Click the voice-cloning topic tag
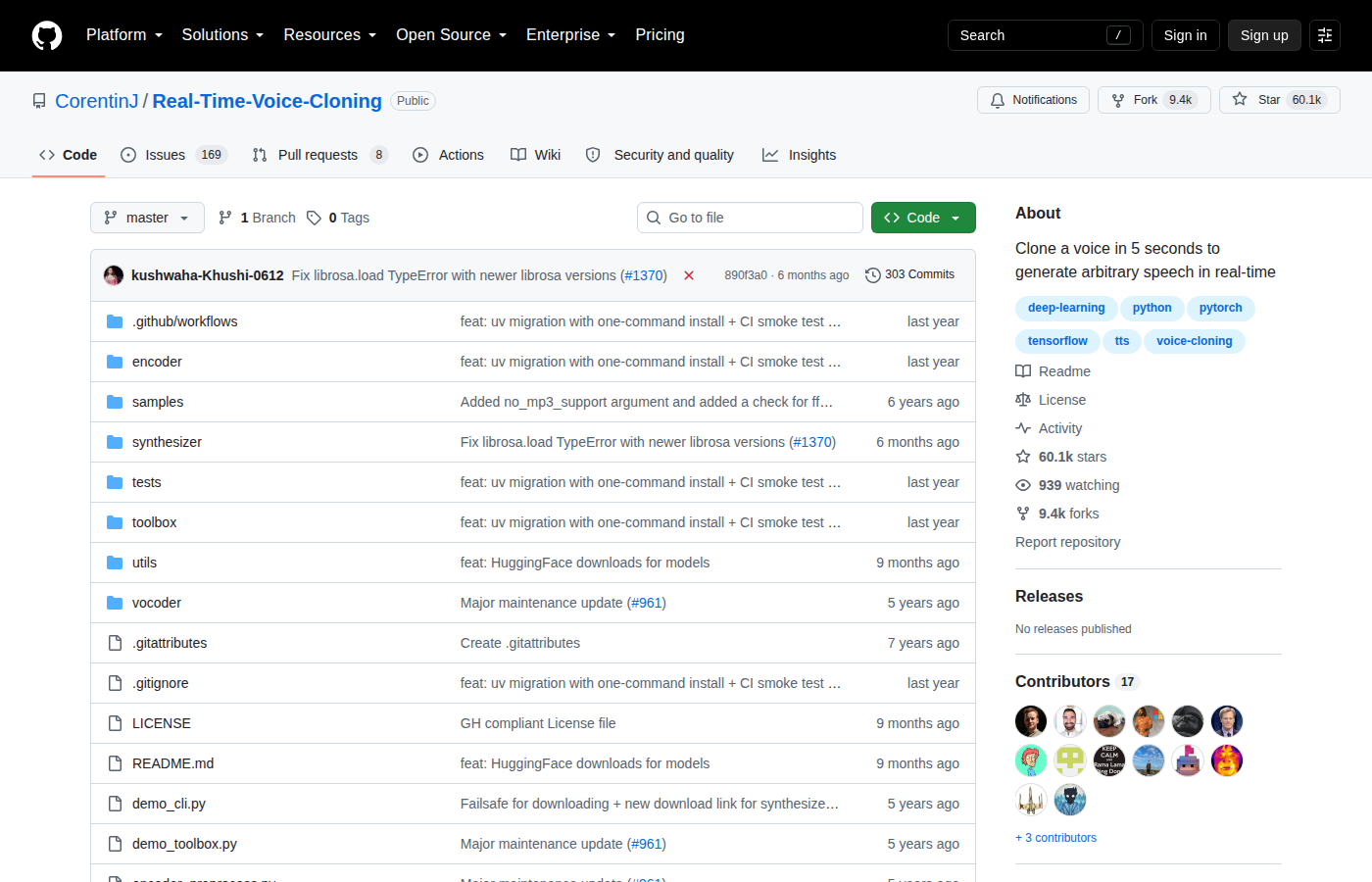The width and height of the screenshot is (1372, 882). tap(1194, 341)
